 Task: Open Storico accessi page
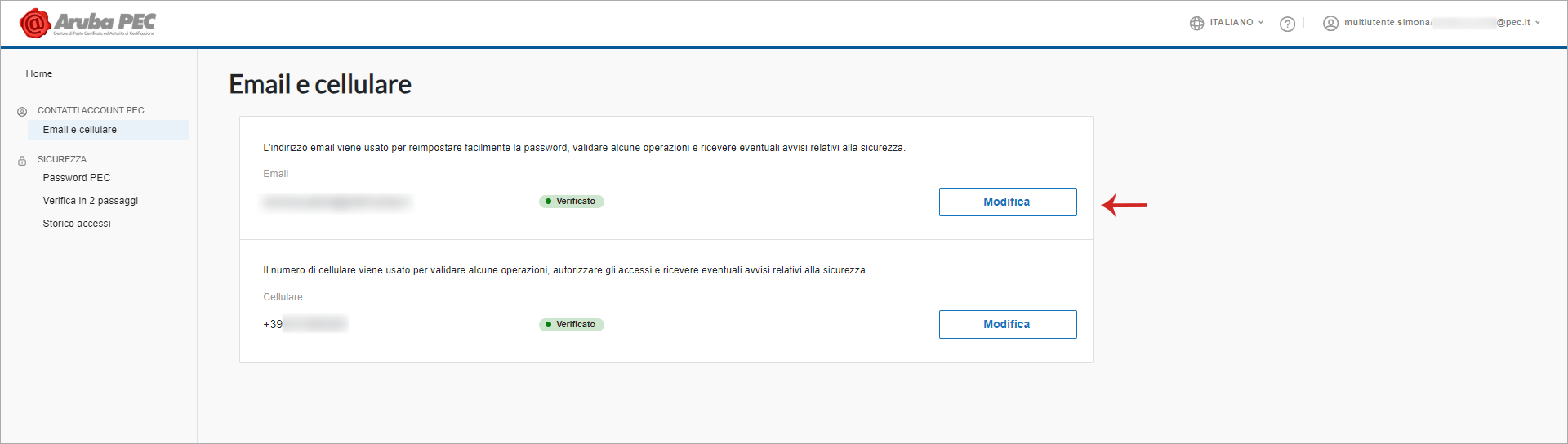77,224
